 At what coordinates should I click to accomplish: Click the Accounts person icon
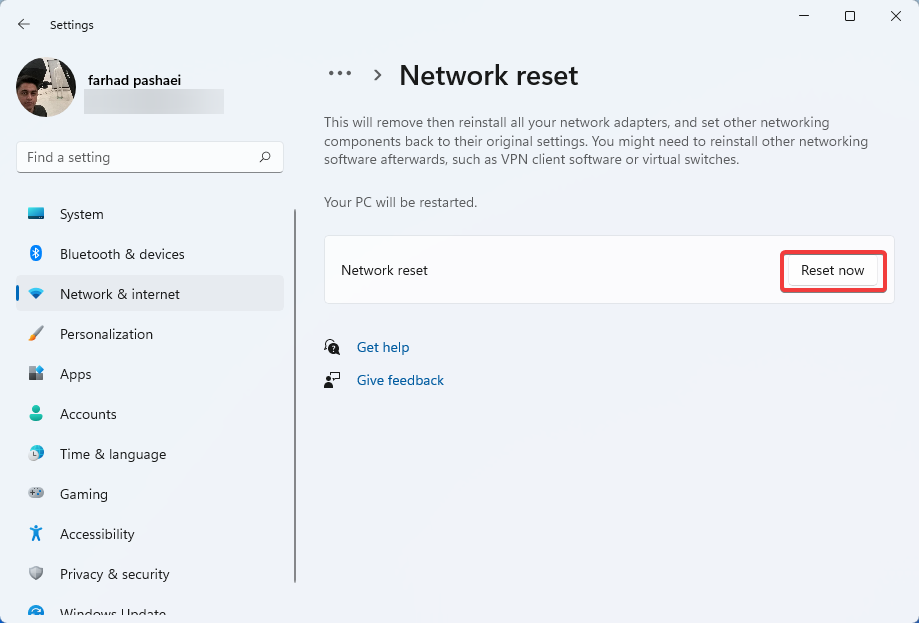pos(36,414)
